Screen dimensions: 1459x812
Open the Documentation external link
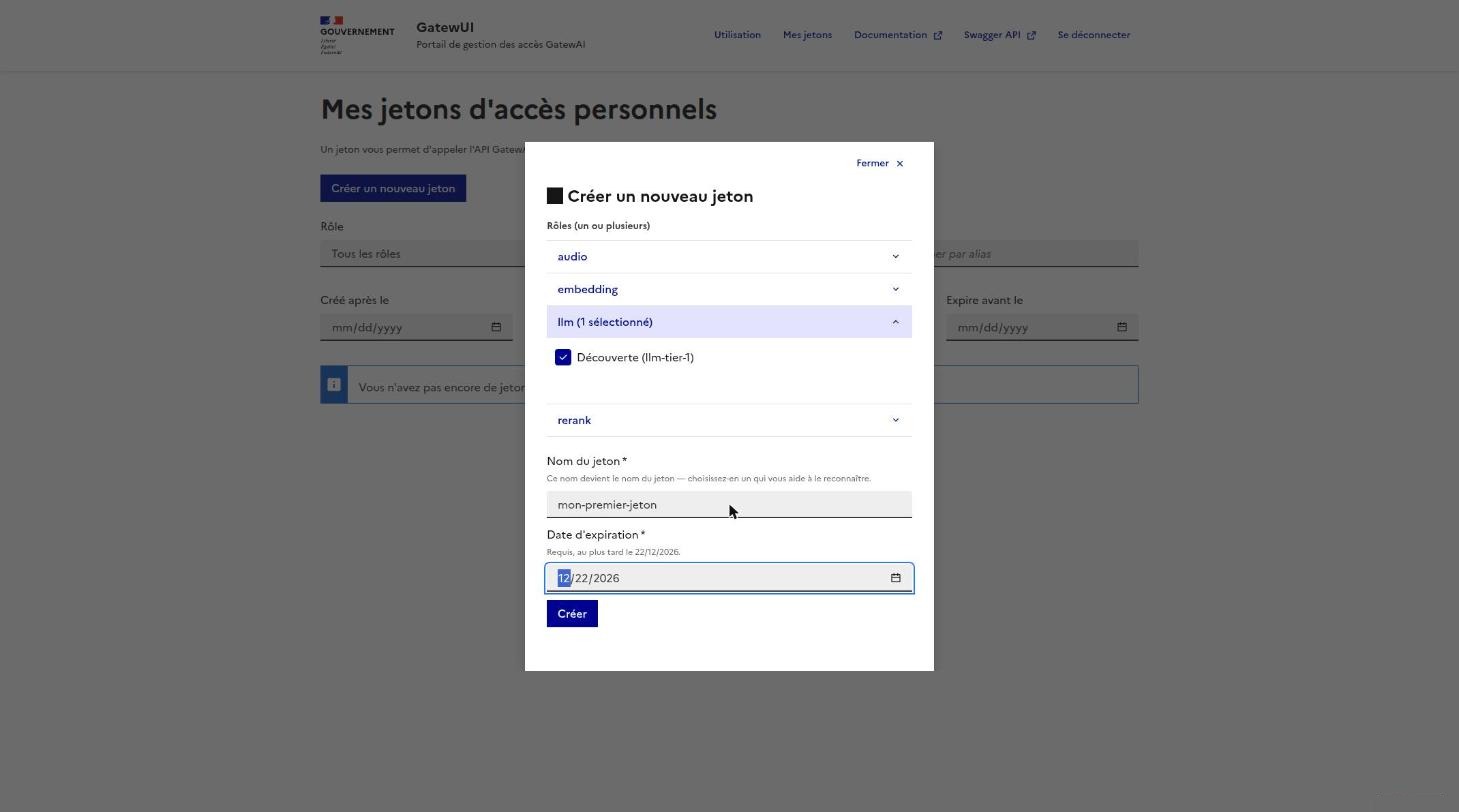(898, 35)
